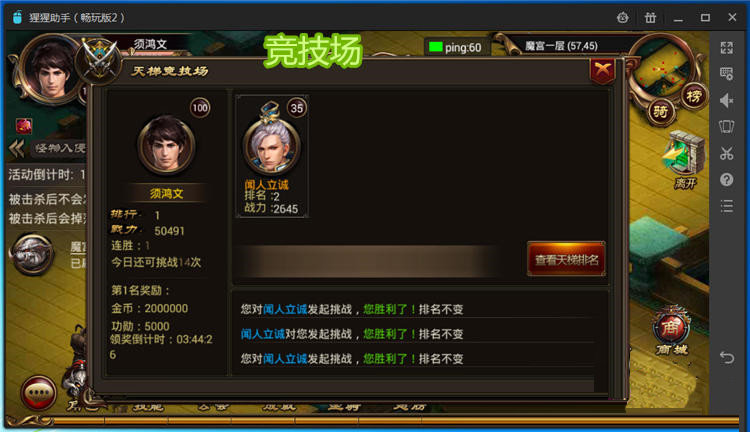Close the 天梯竞技场 arena dialog

[x=602, y=72]
